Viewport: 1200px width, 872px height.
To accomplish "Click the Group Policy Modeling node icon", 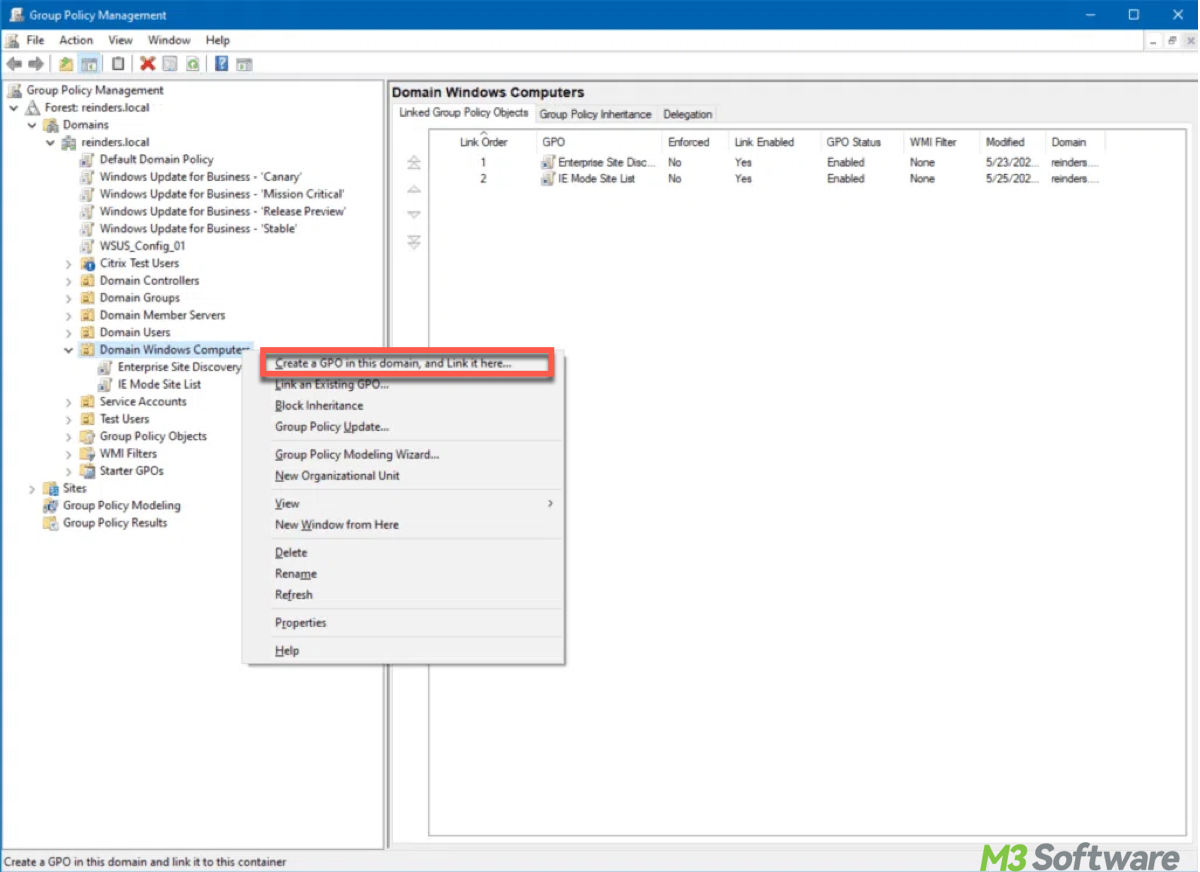I will (x=51, y=506).
